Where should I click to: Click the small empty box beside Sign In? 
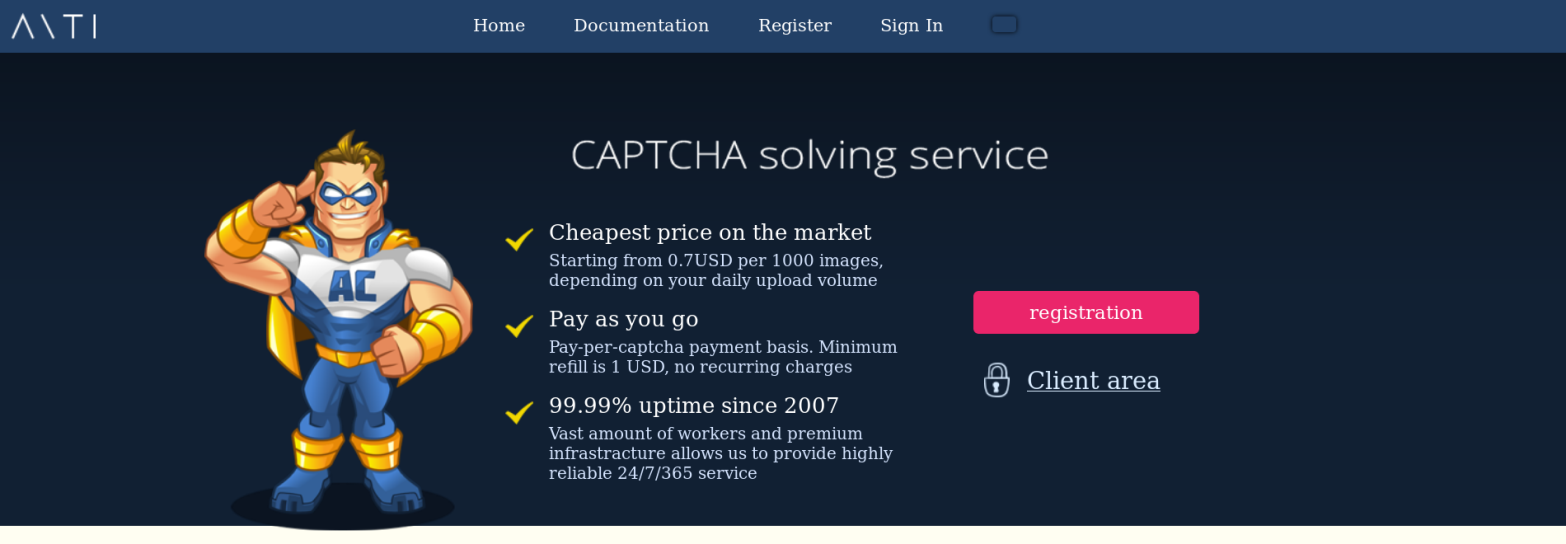1004,24
